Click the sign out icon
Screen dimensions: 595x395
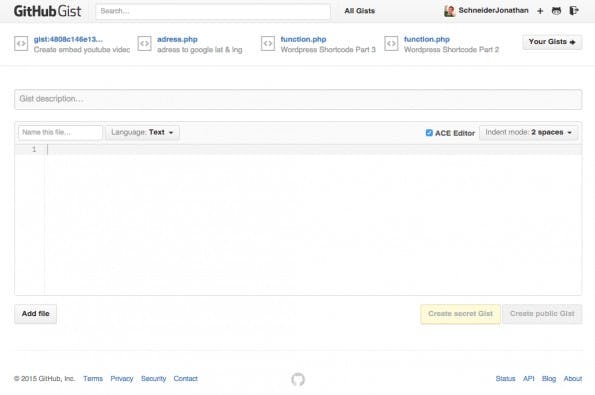pos(574,11)
